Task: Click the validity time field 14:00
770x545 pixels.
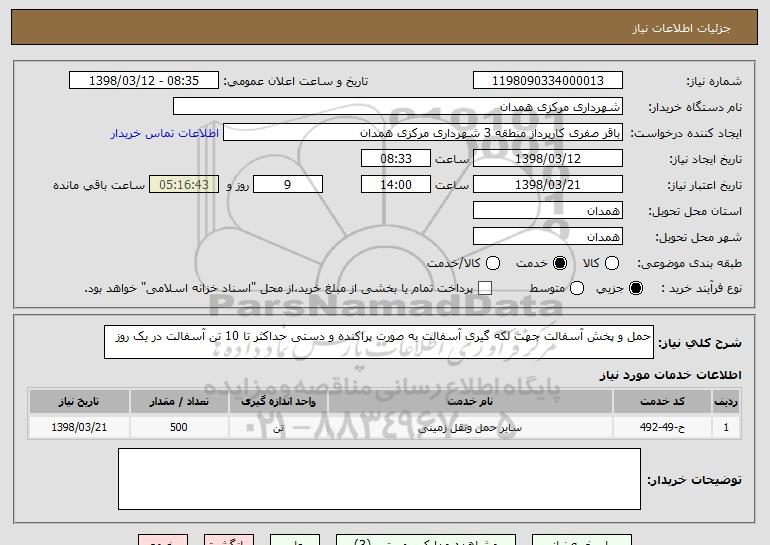Action: pos(396,185)
